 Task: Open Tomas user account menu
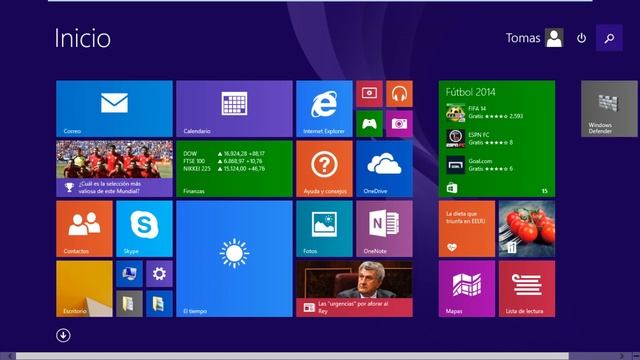click(x=535, y=38)
